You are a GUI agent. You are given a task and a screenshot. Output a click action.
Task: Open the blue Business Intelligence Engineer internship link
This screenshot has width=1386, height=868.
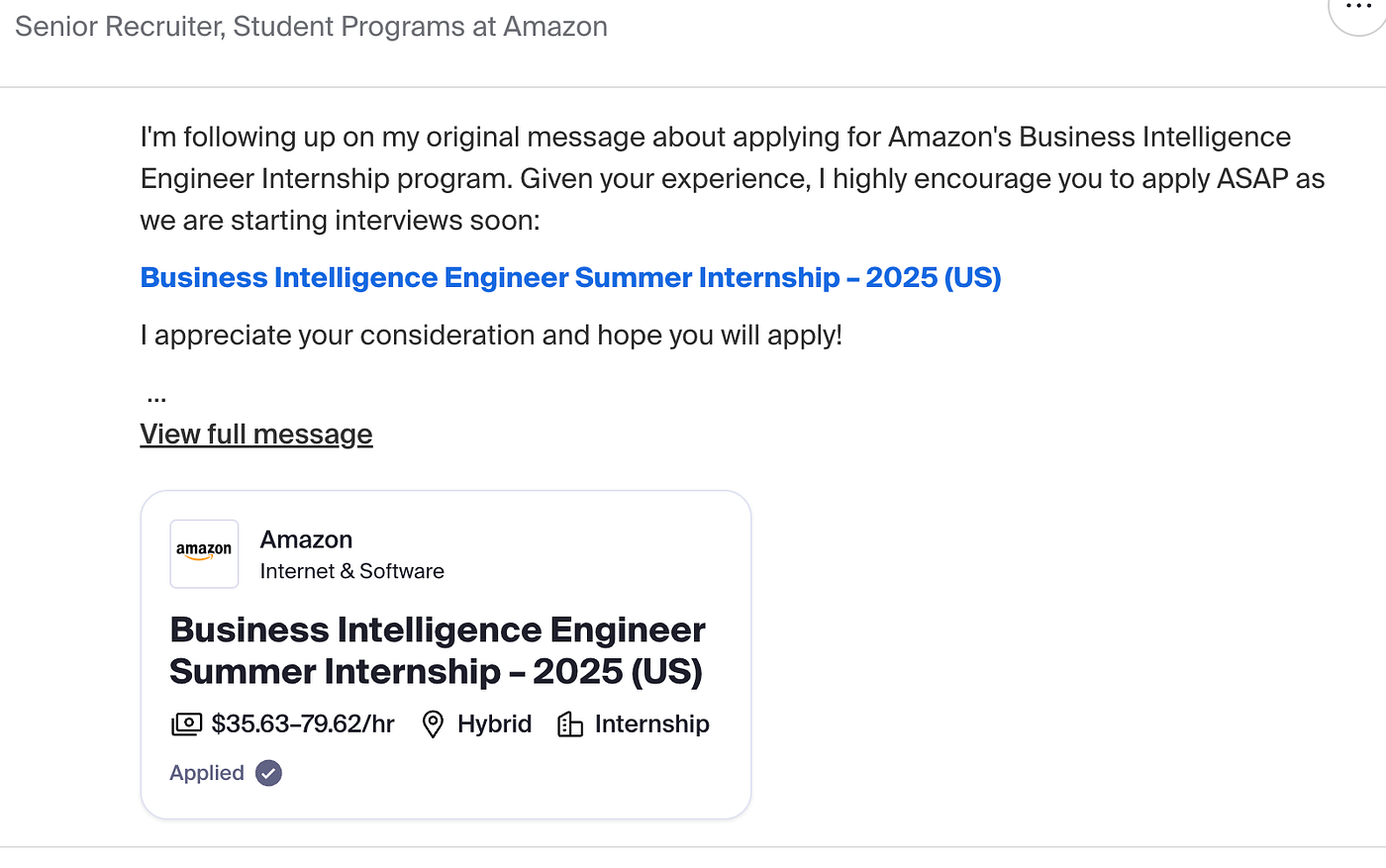click(x=570, y=278)
